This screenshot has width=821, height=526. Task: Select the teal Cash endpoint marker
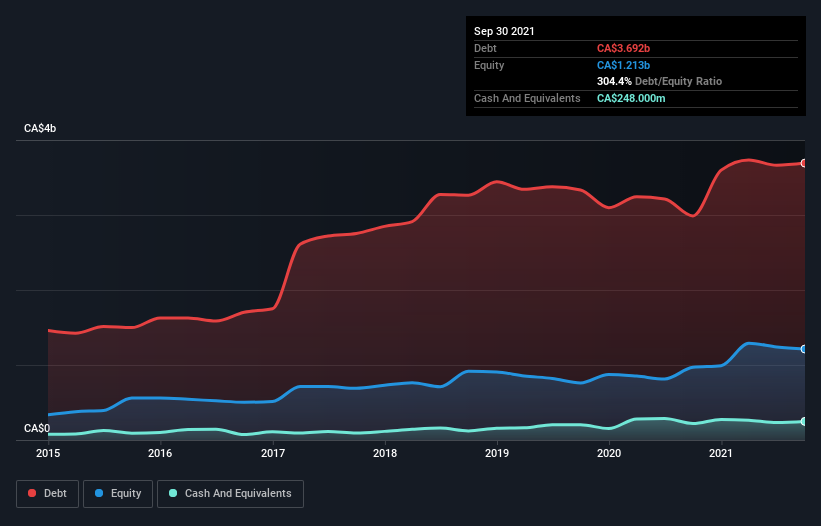(804, 422)
